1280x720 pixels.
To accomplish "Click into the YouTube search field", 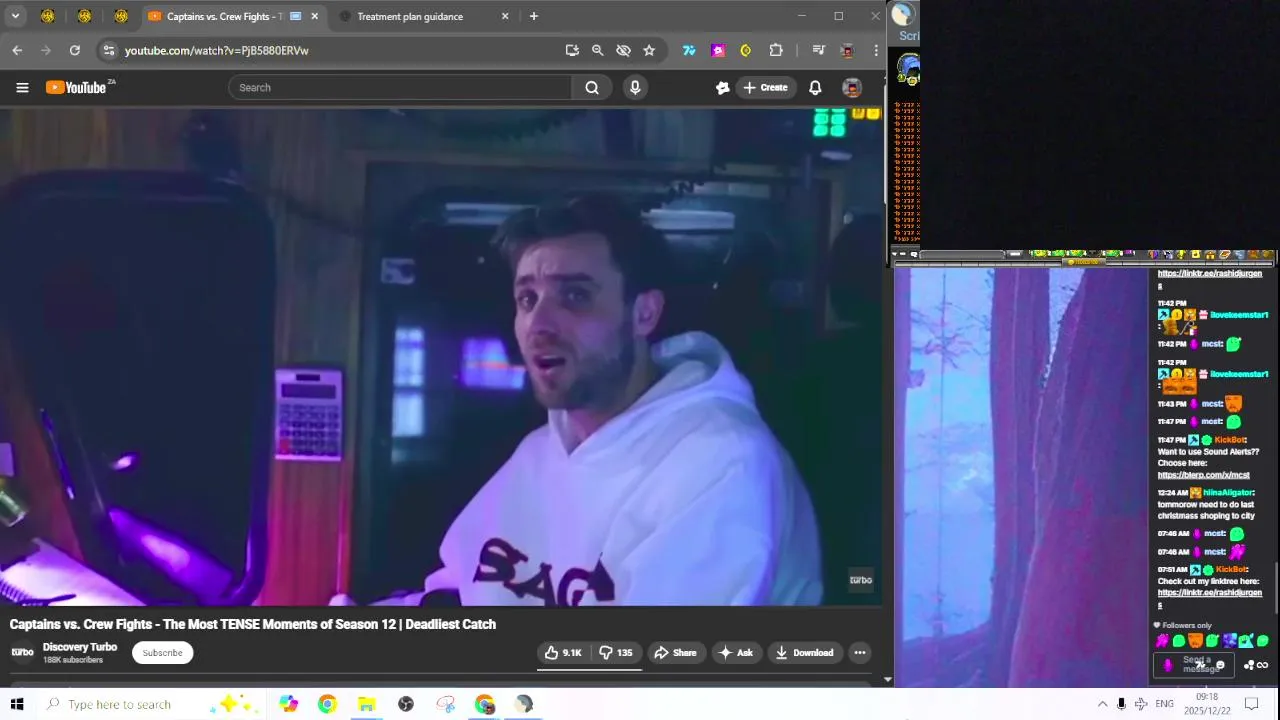I will [400, 87].
